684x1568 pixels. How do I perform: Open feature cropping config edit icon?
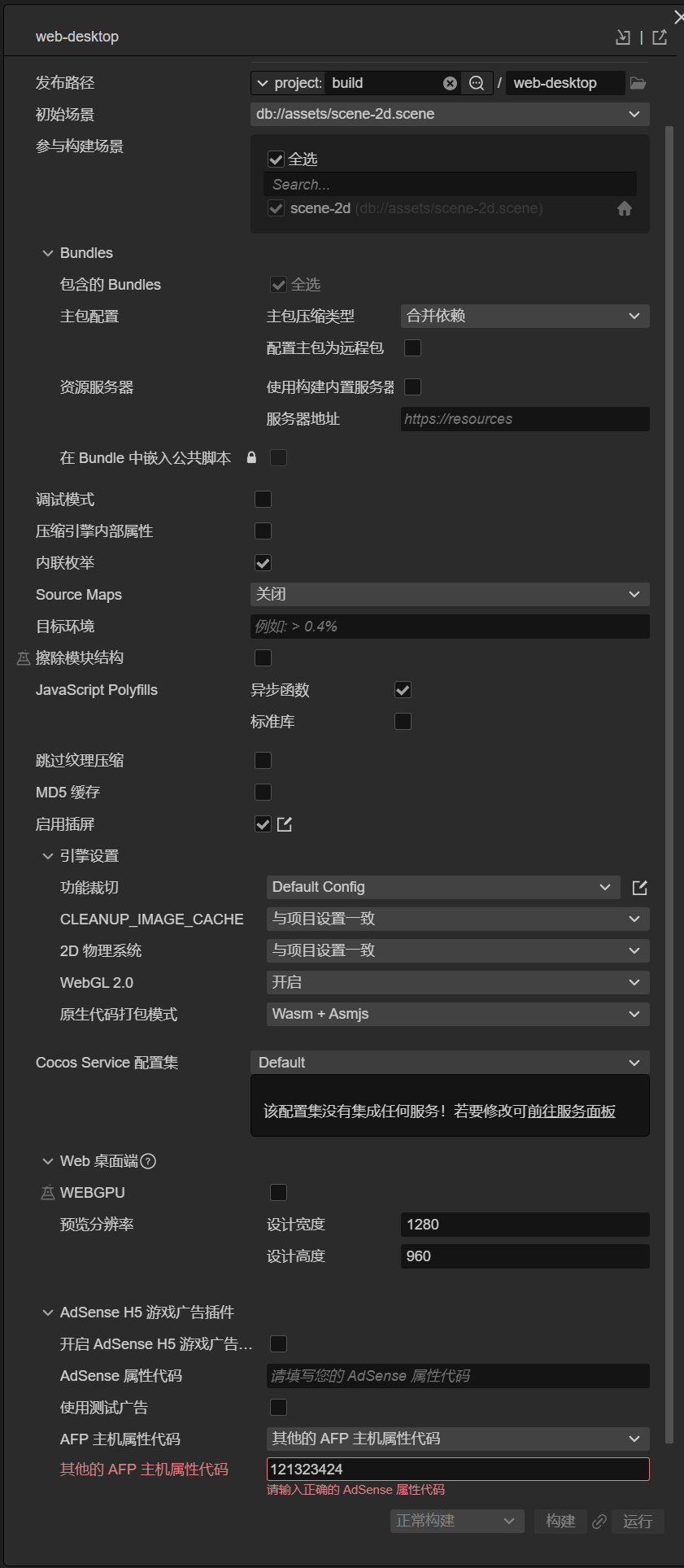640,887
